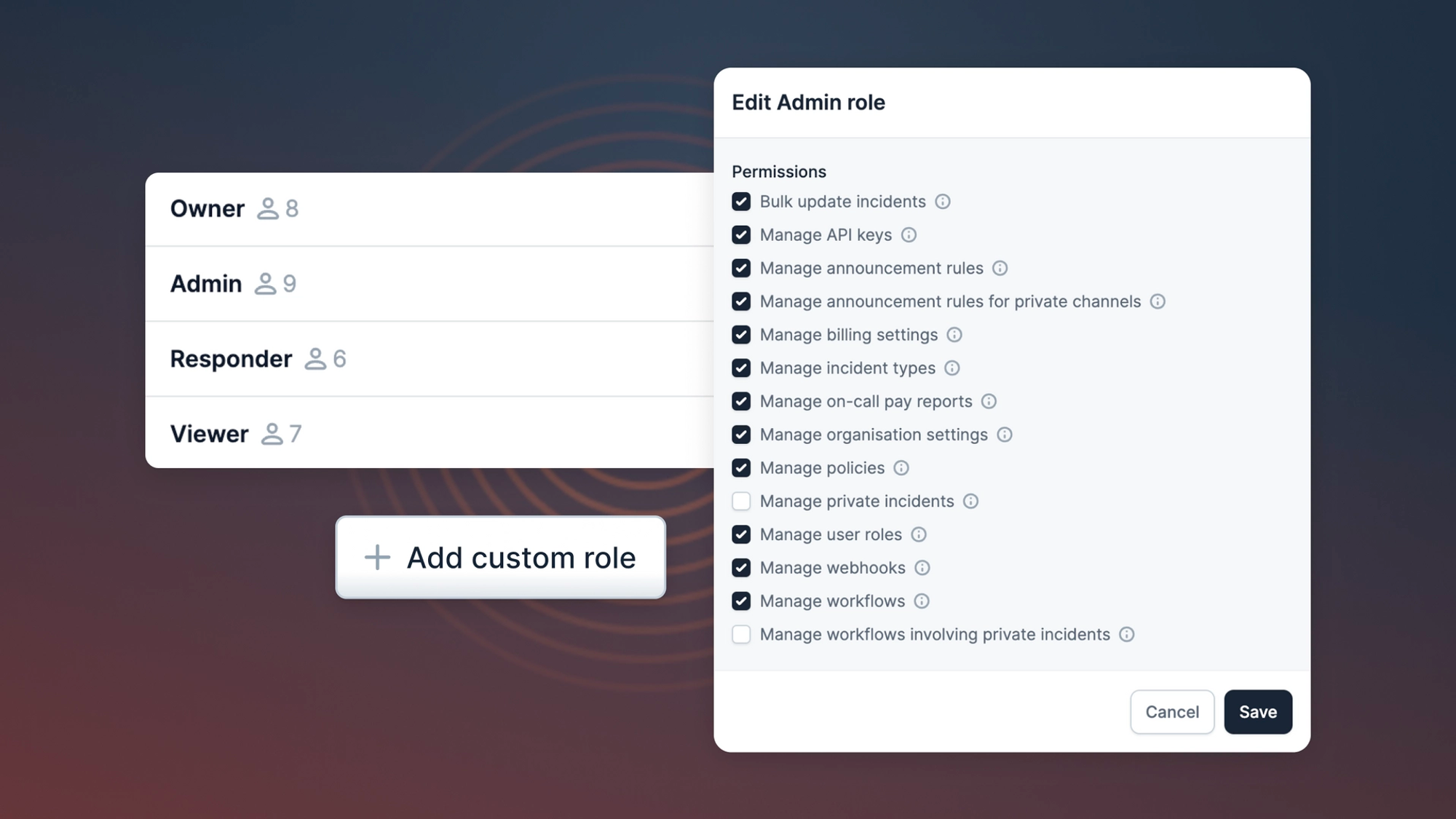Enable Manage private incidents checkbox
Image resolution: width=1456 pixels, height=819 pixels.
click(741, 502)
